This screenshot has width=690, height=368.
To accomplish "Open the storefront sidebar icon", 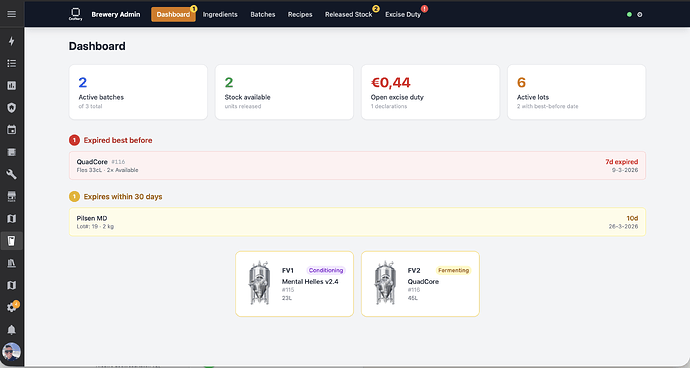I will coord(11,196).
